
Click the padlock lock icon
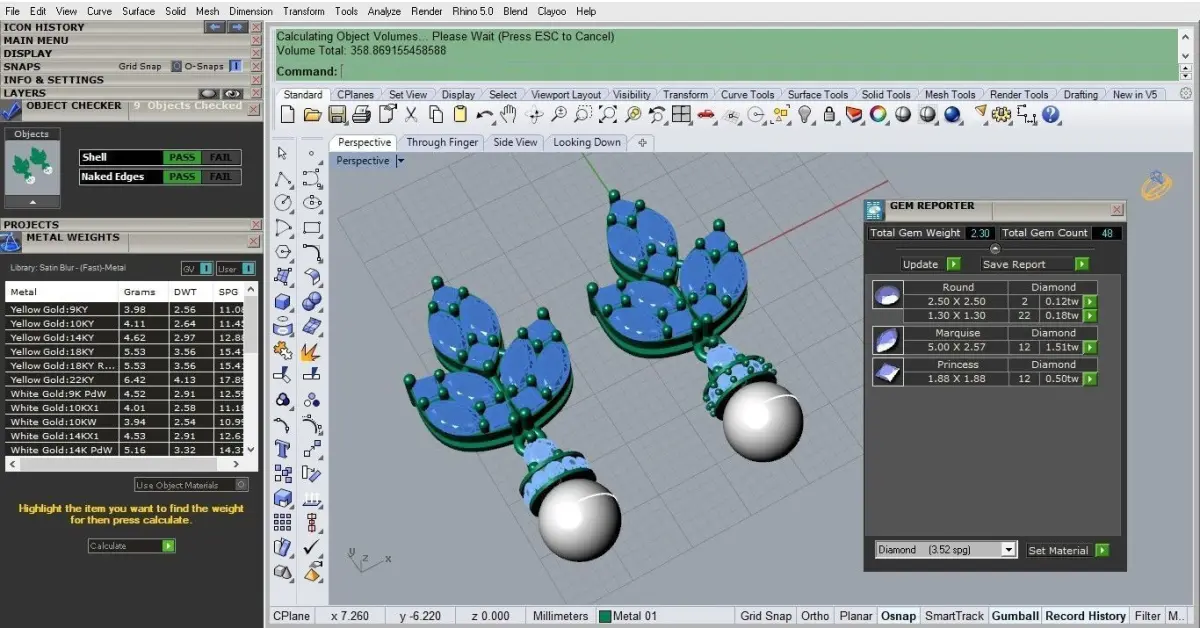coord(829,115)
